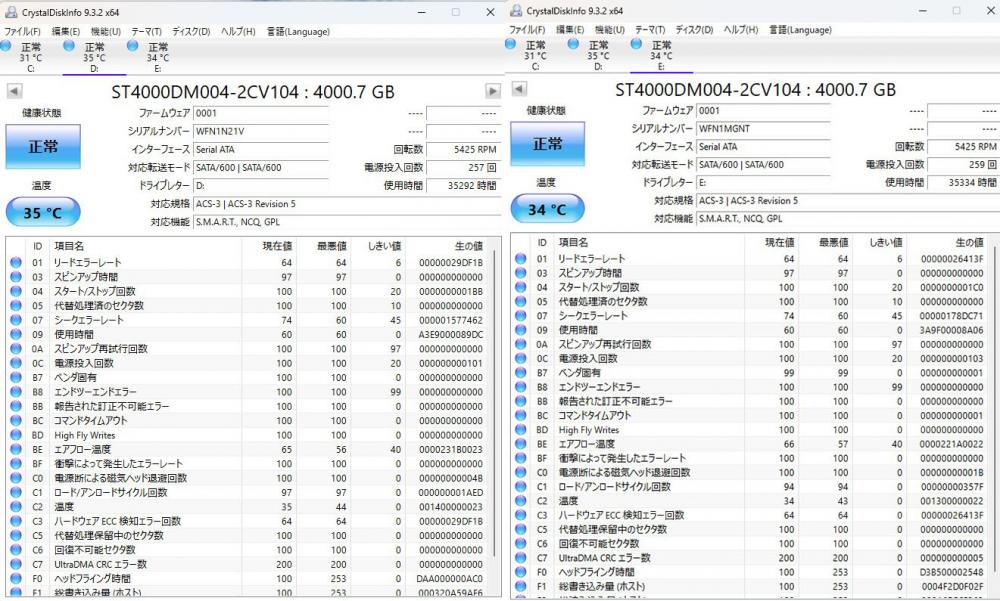Open 機能(U) menu in right window
Viewport: 1000px width, 601px height.
click(609, 29)
